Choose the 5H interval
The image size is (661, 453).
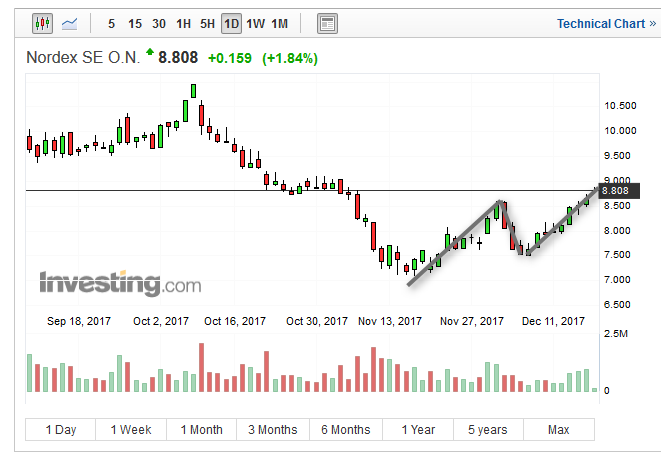point(207,24)
